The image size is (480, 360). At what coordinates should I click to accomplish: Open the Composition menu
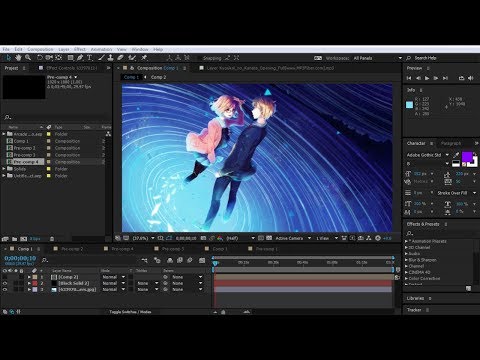click(x=40, y=49)
